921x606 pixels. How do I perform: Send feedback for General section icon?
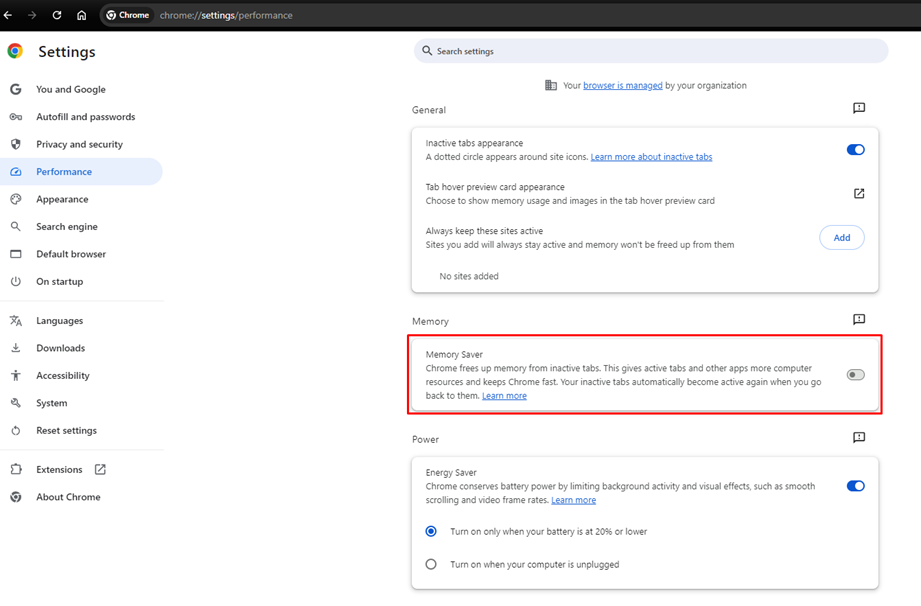pos(859,108)
